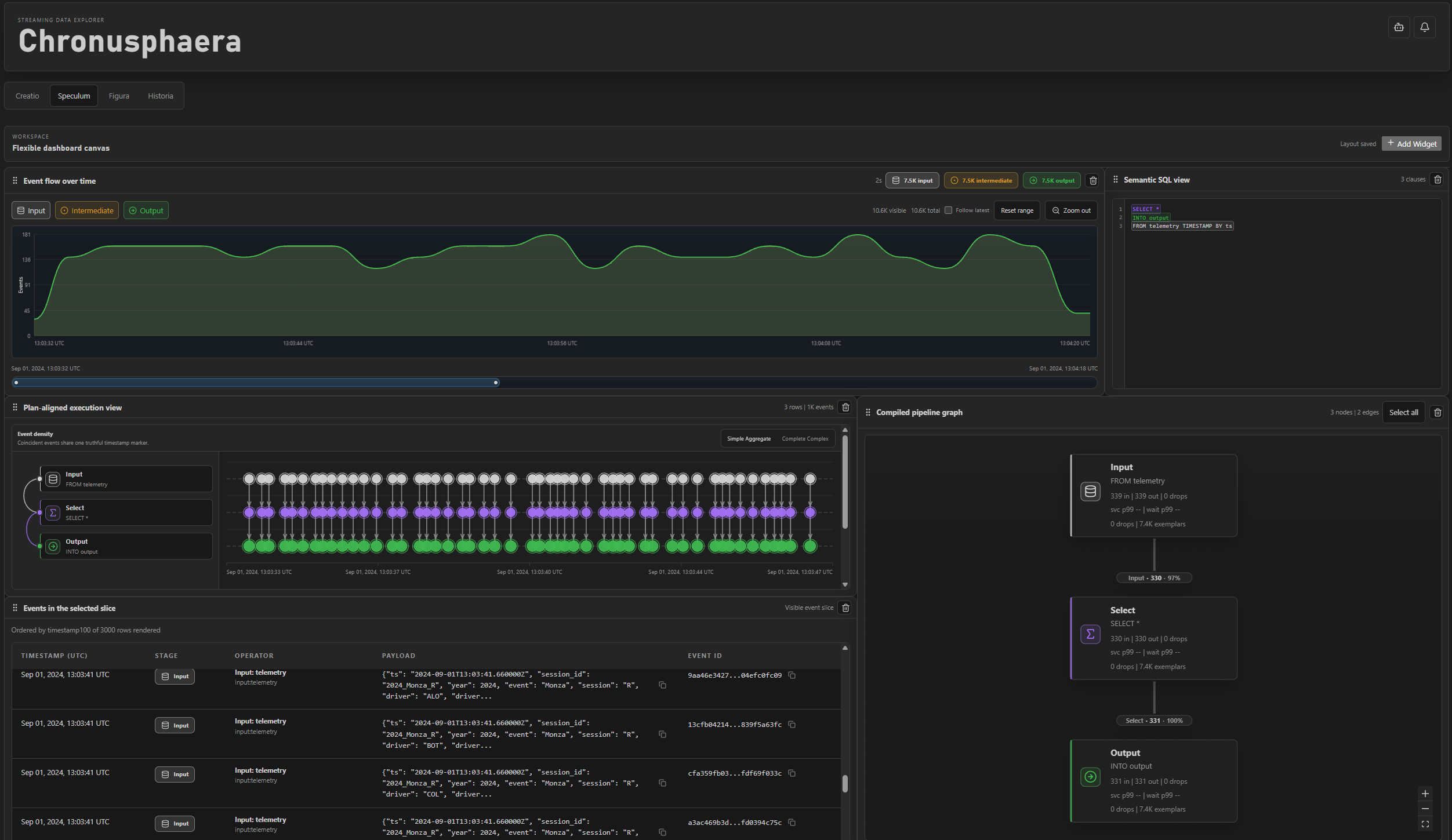1452x840 pixels.
Task: Toggle the 7.5K input badge
Action: point(912,181)
